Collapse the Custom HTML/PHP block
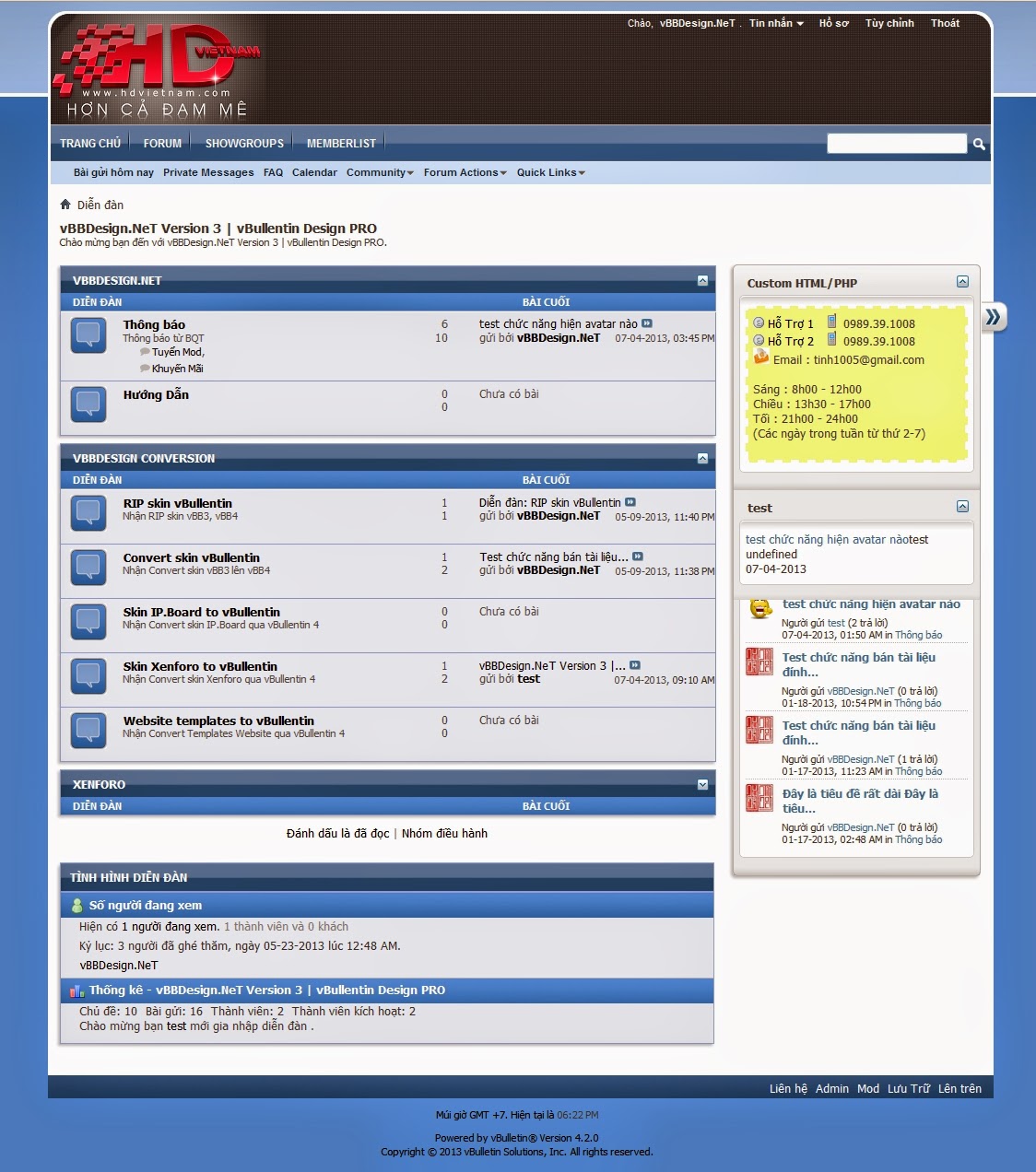The image size is (1036, 1172). [x=962, y=282]
